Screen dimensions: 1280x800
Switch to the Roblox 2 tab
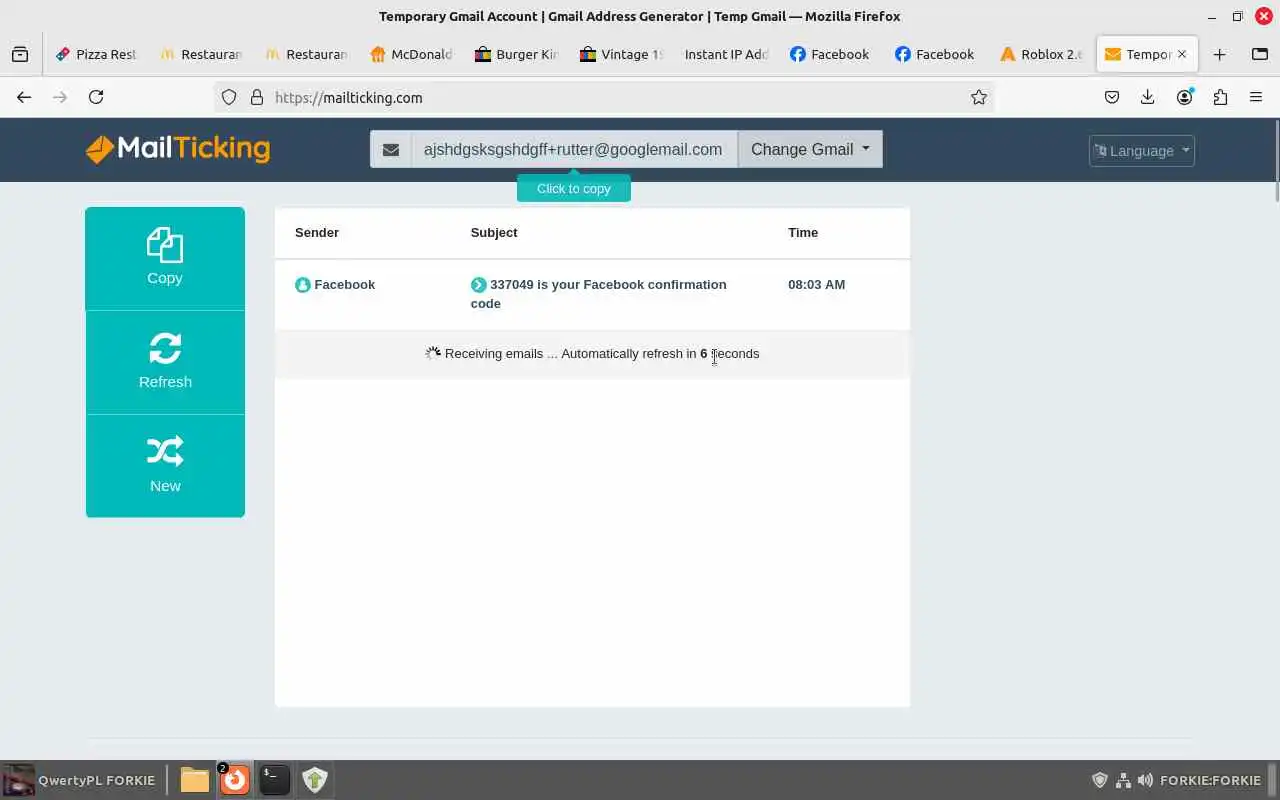1041,54
